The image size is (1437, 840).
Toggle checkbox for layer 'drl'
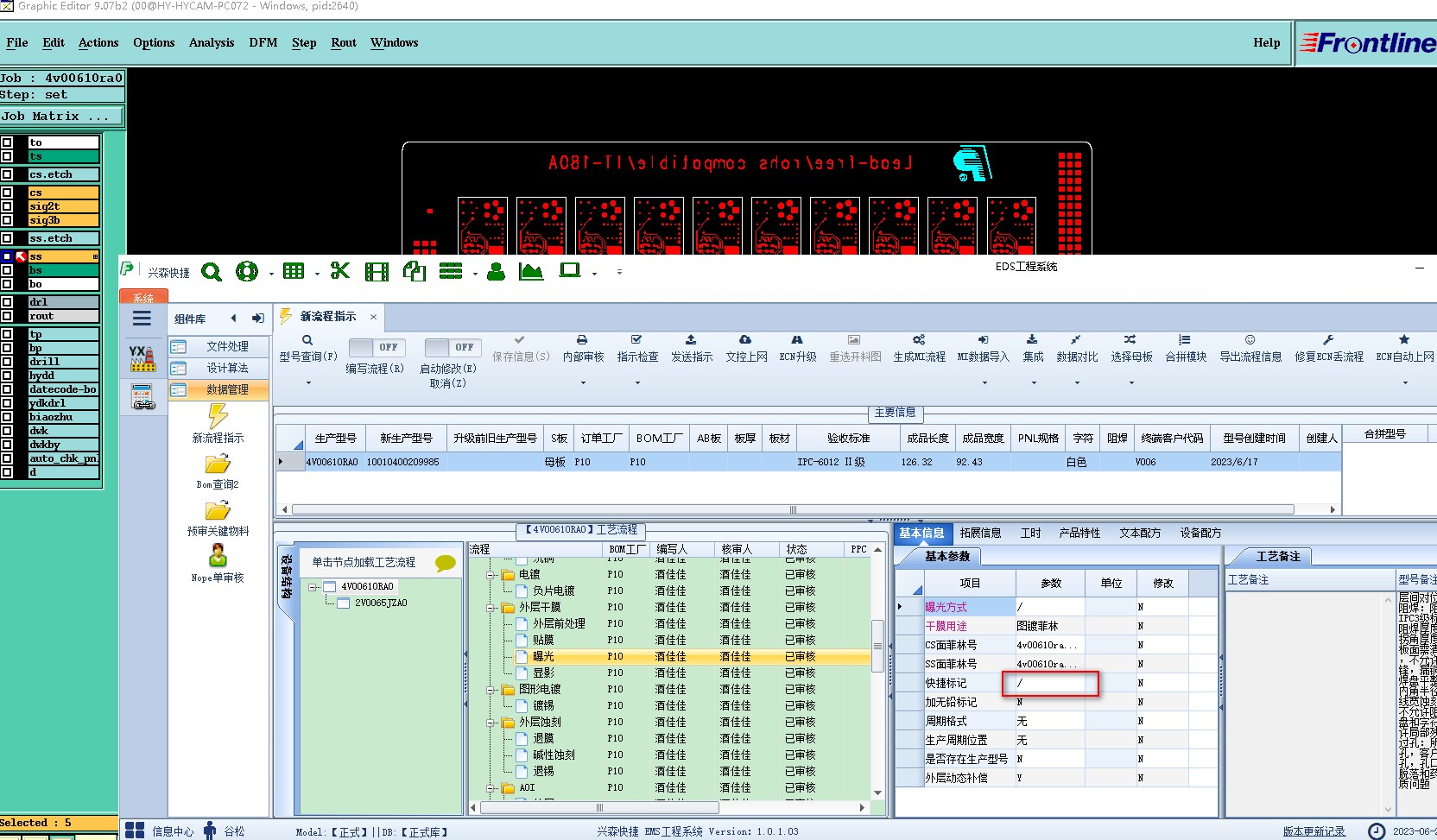(x=7, y=302)
